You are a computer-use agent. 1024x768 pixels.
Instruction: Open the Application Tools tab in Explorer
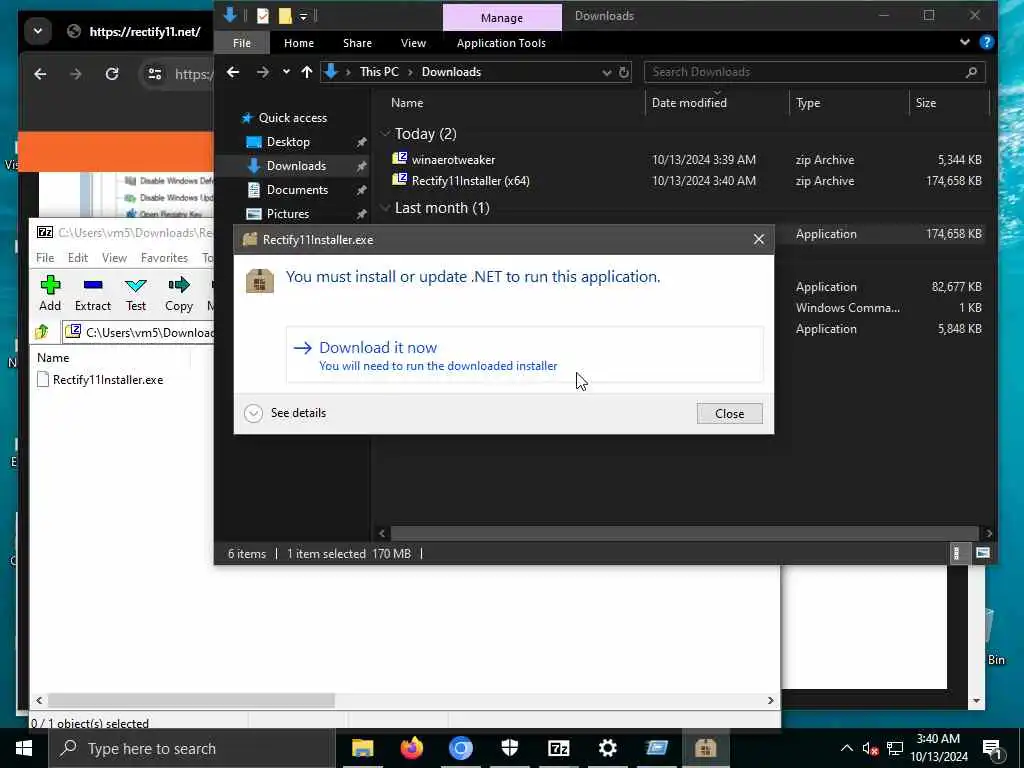click(501, 43)
